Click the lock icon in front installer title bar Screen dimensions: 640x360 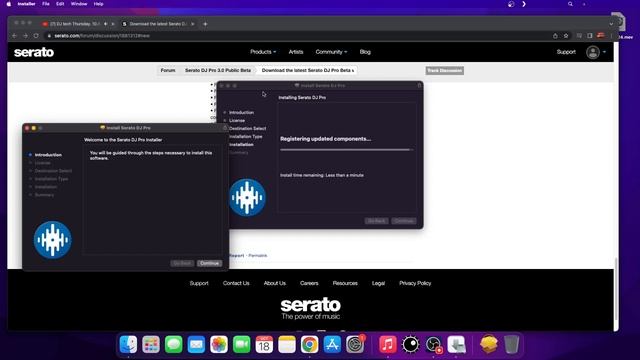click(x=224, y=128)
